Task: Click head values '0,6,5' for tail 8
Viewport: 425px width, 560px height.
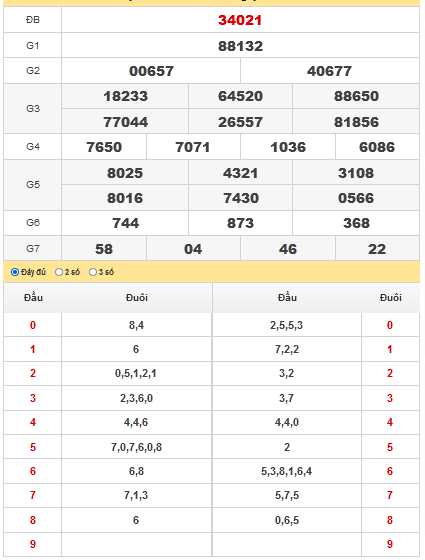Action: pyautogui.click(x=287, y=520)
